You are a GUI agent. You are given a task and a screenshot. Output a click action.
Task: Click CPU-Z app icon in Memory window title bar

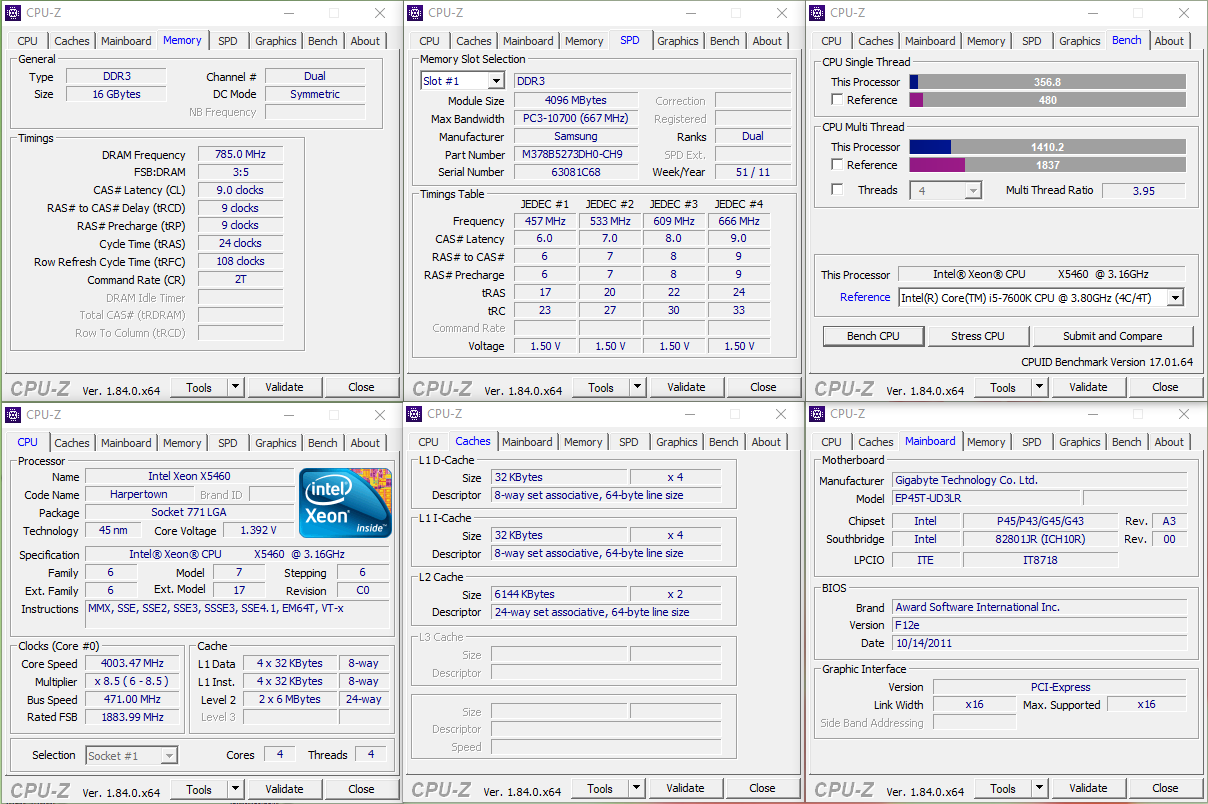(15, 13)
